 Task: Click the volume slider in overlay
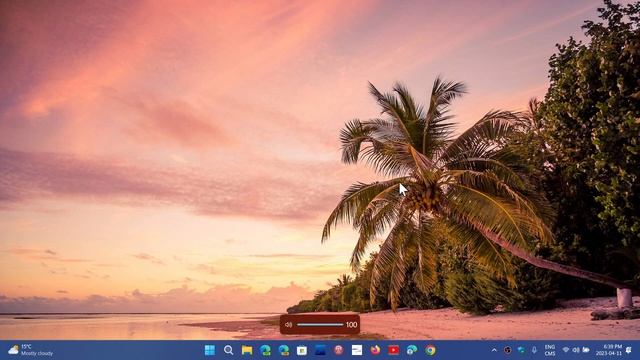[320, 325]
